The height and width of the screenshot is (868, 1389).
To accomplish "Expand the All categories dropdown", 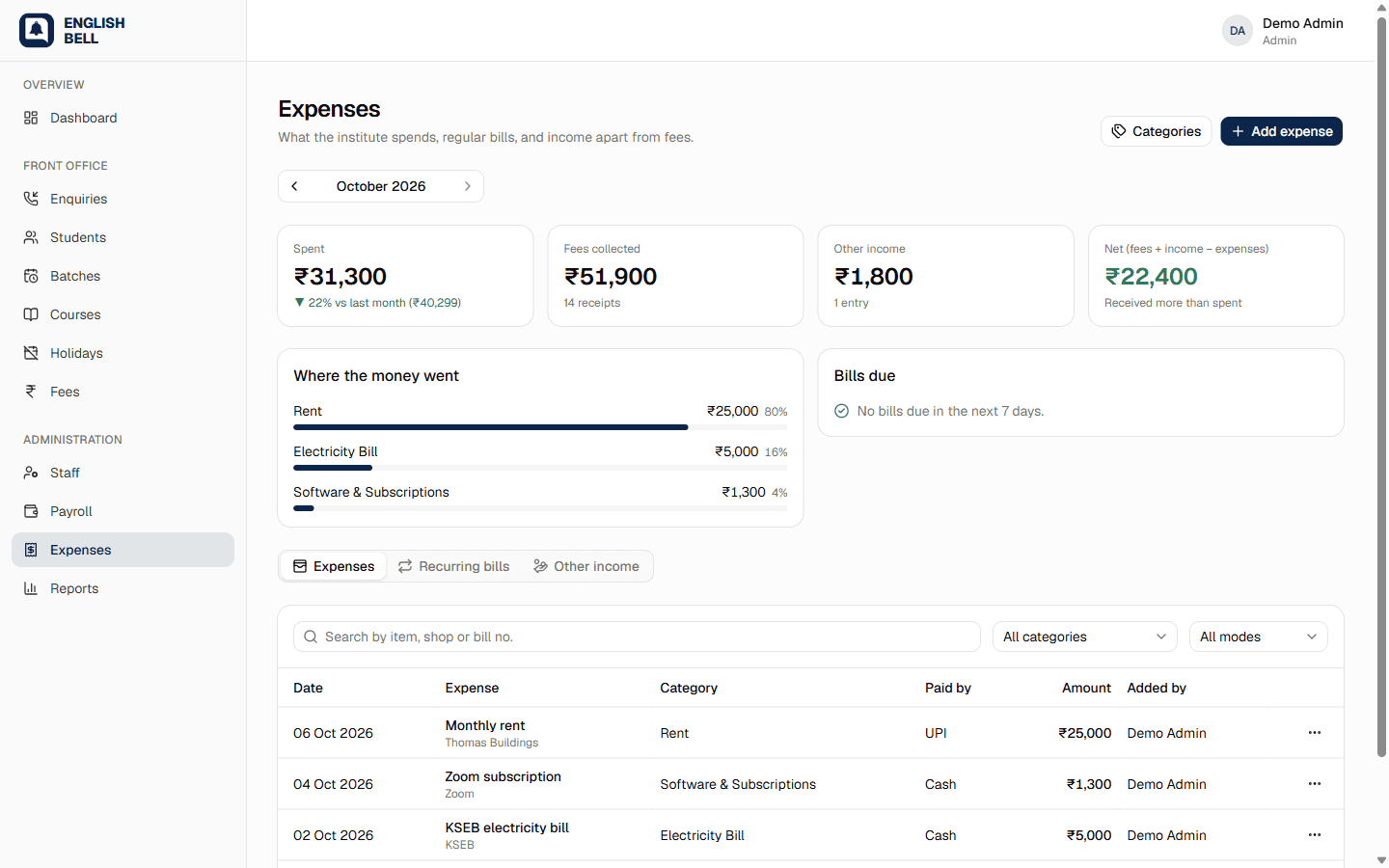I will pos(1085,637).
